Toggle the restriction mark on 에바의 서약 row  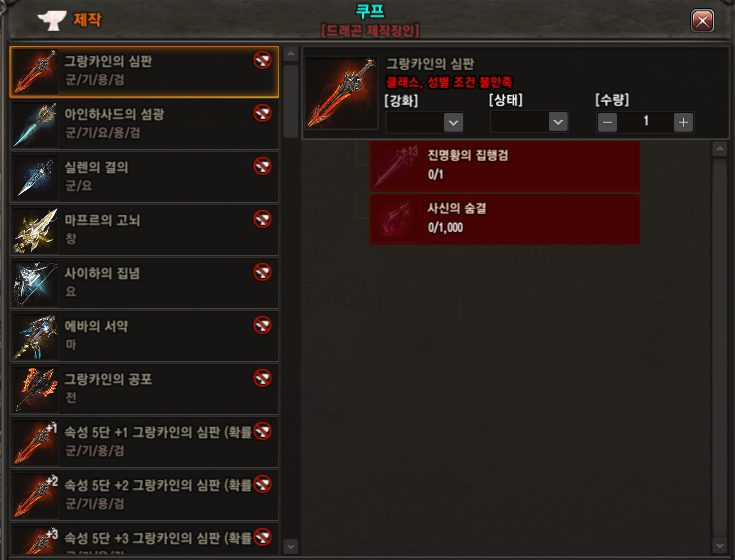tap(262, 325)
